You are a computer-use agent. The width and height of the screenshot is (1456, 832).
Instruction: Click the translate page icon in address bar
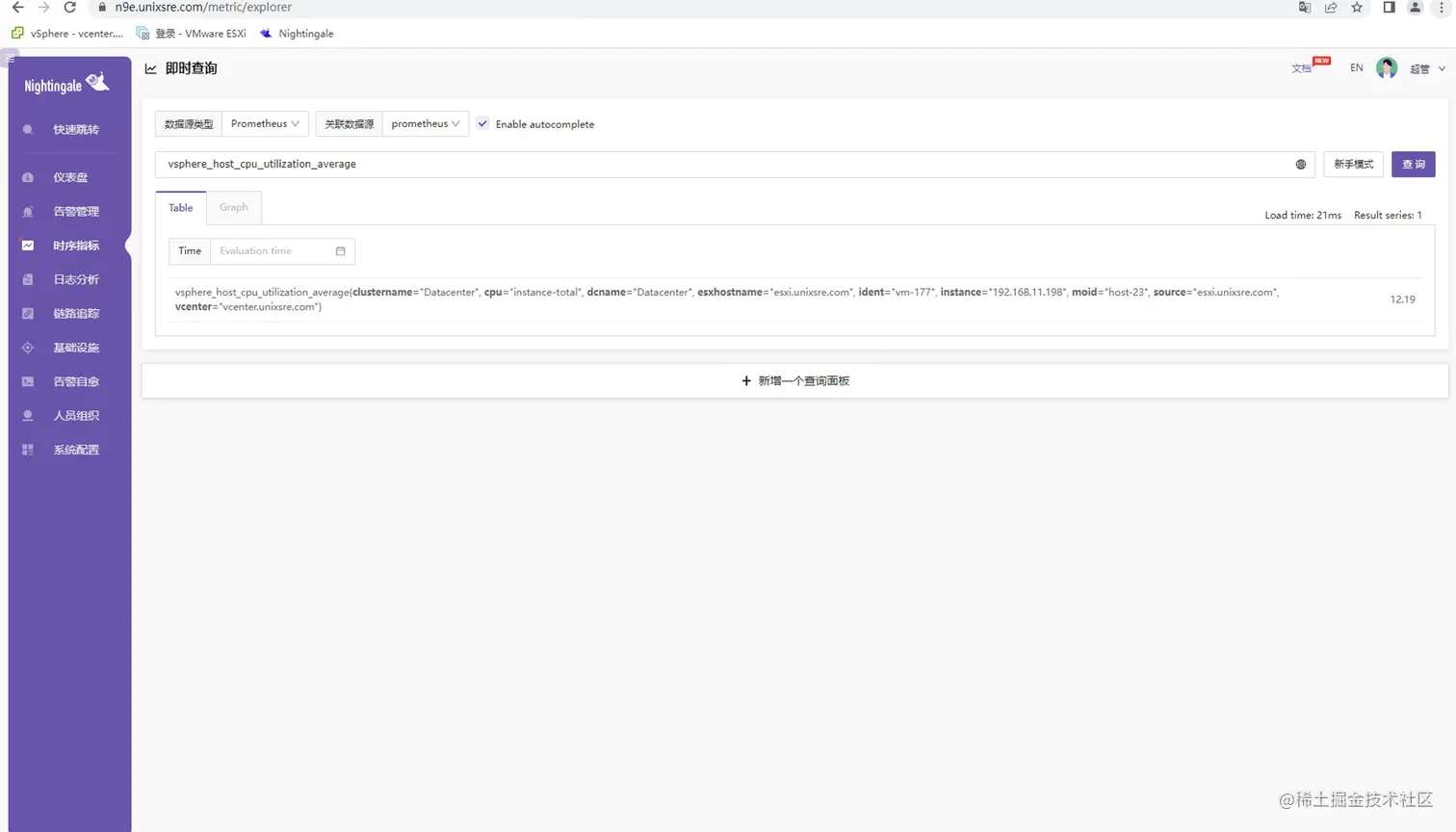(1305, 8)
